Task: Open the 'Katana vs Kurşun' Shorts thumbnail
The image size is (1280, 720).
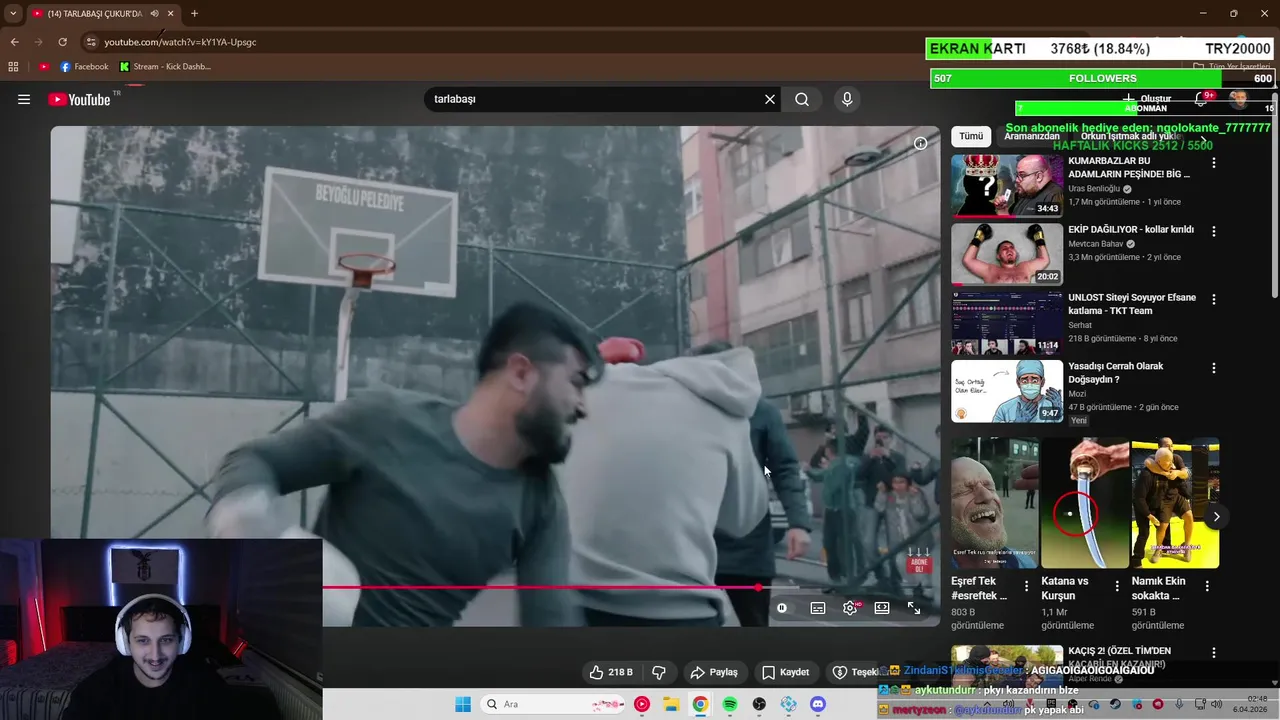Action: tap(1085, 503)
